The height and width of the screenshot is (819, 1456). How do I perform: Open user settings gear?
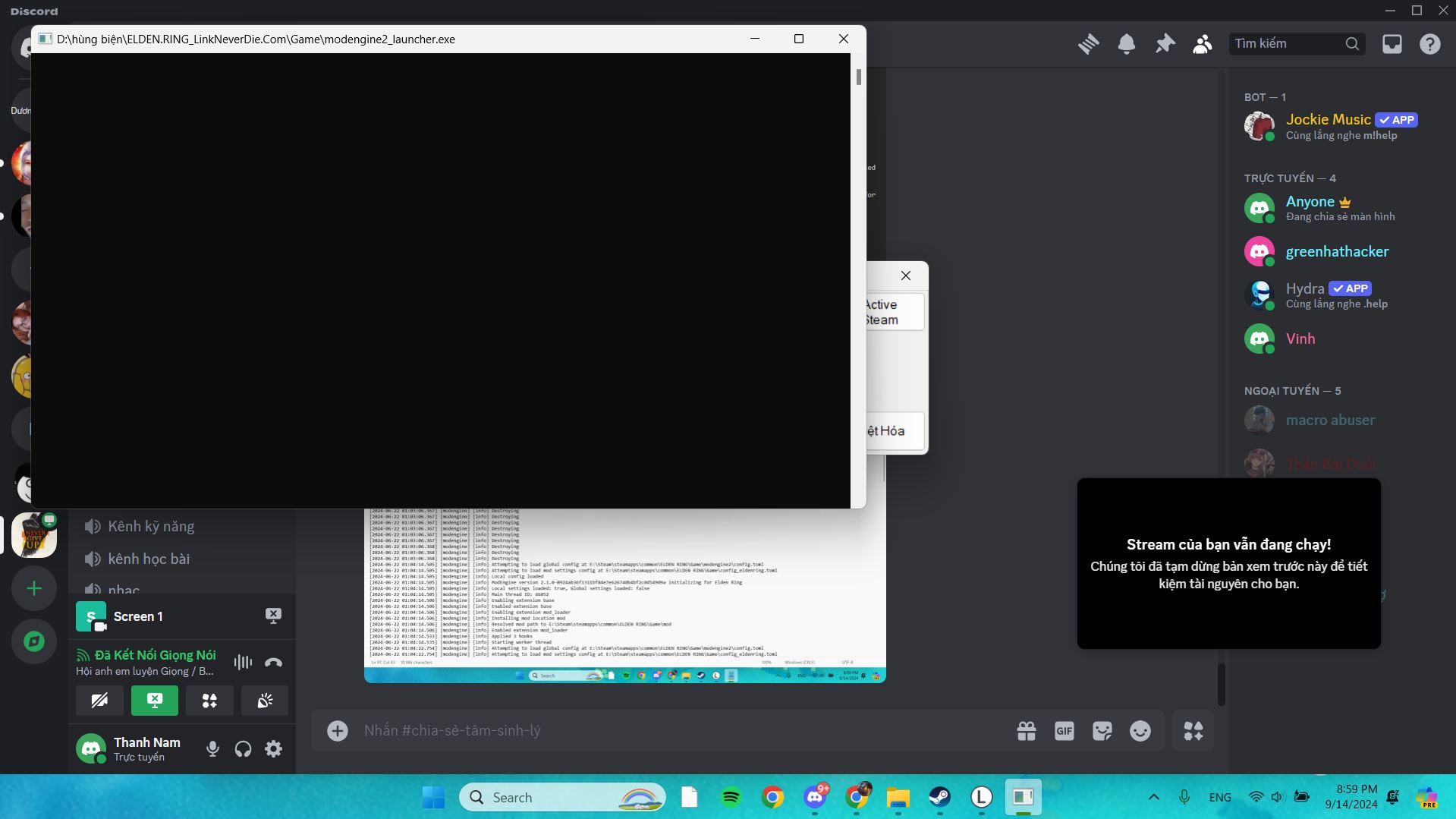pyautogui.click(x=273, y=749)
